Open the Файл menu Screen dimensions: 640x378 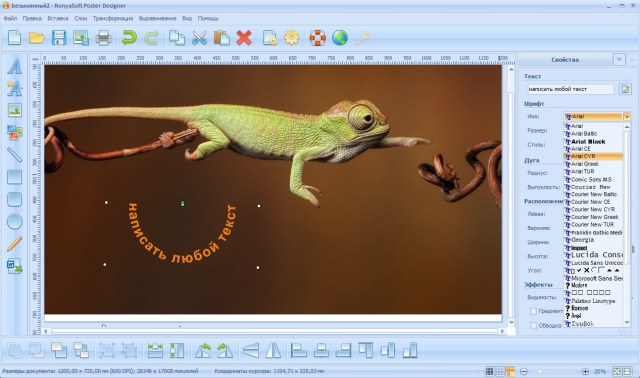point(10,18)
